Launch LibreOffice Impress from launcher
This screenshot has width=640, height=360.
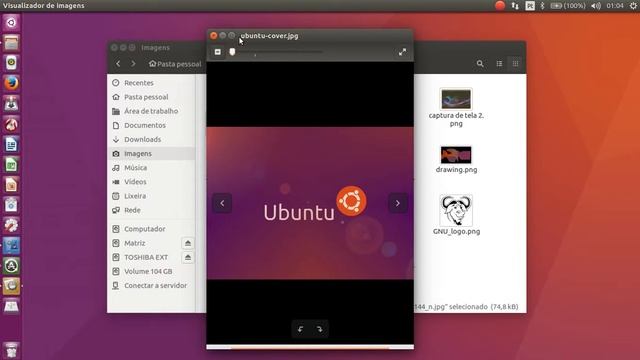tap(11, 184)
